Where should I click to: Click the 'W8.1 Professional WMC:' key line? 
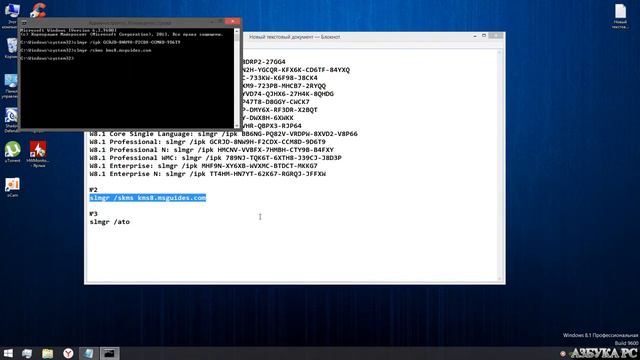coord(216,158)
